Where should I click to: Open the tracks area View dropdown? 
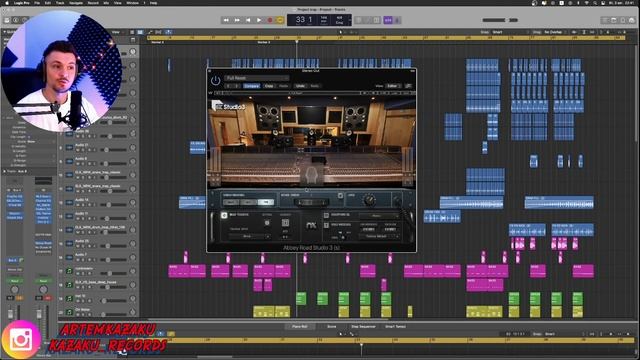(x=116, y=32)
